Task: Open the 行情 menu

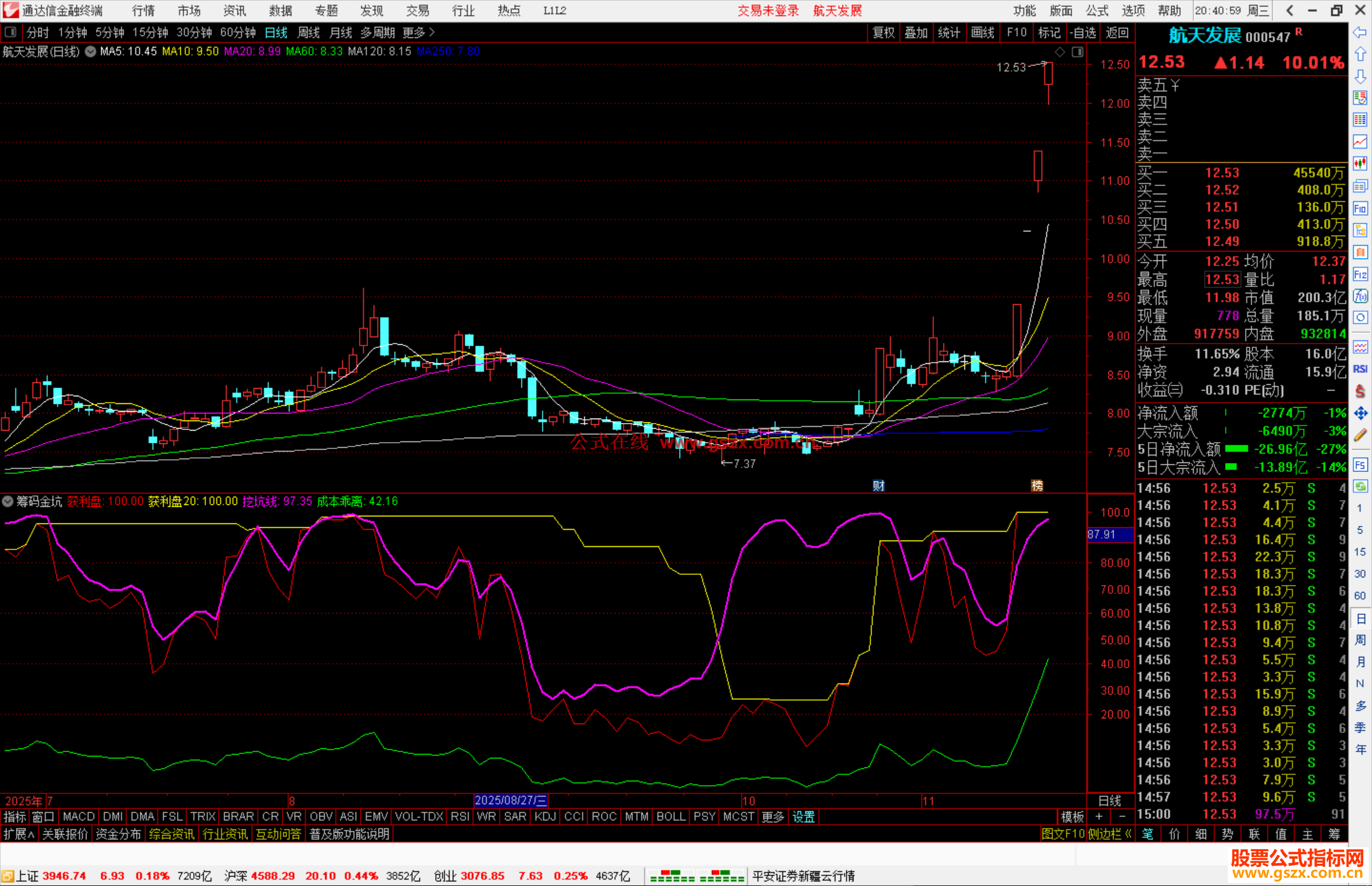Action: (143, 11)
